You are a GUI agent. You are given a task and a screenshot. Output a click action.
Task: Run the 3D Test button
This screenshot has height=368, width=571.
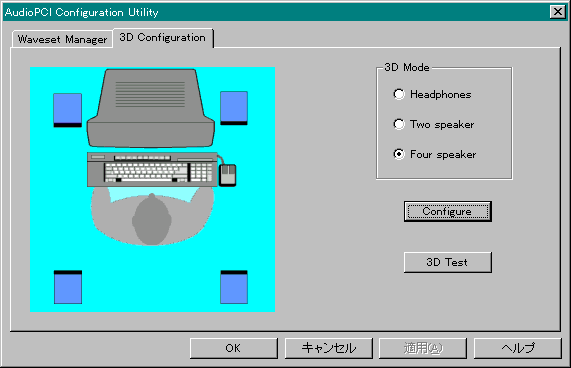tap(448, 262)
